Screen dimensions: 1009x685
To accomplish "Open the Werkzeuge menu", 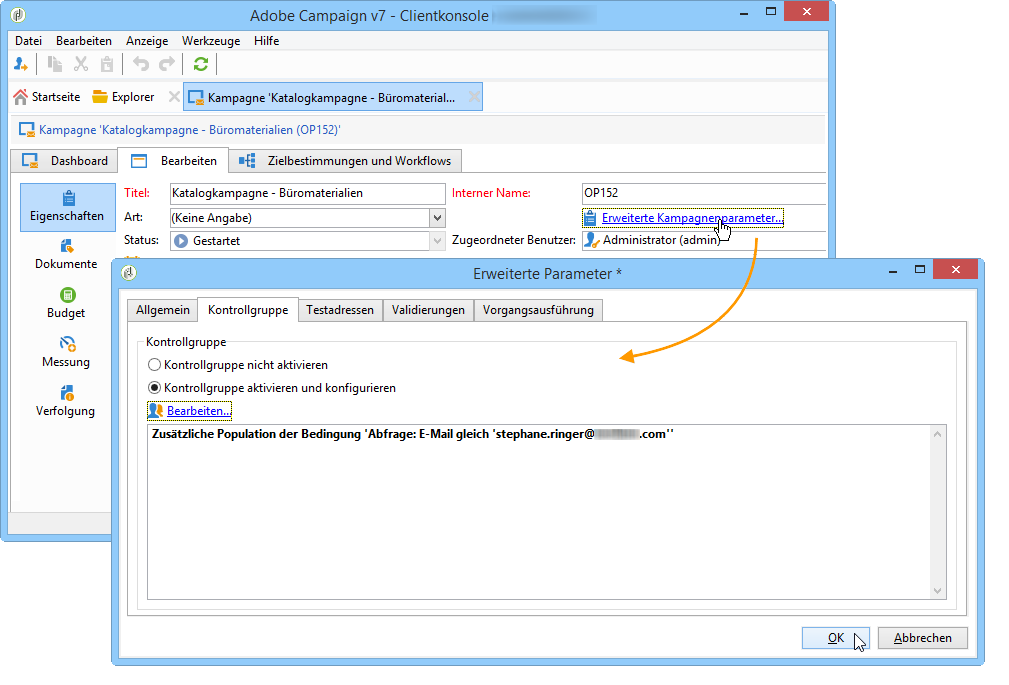I will pyautogui.click(x=211, y=41).
